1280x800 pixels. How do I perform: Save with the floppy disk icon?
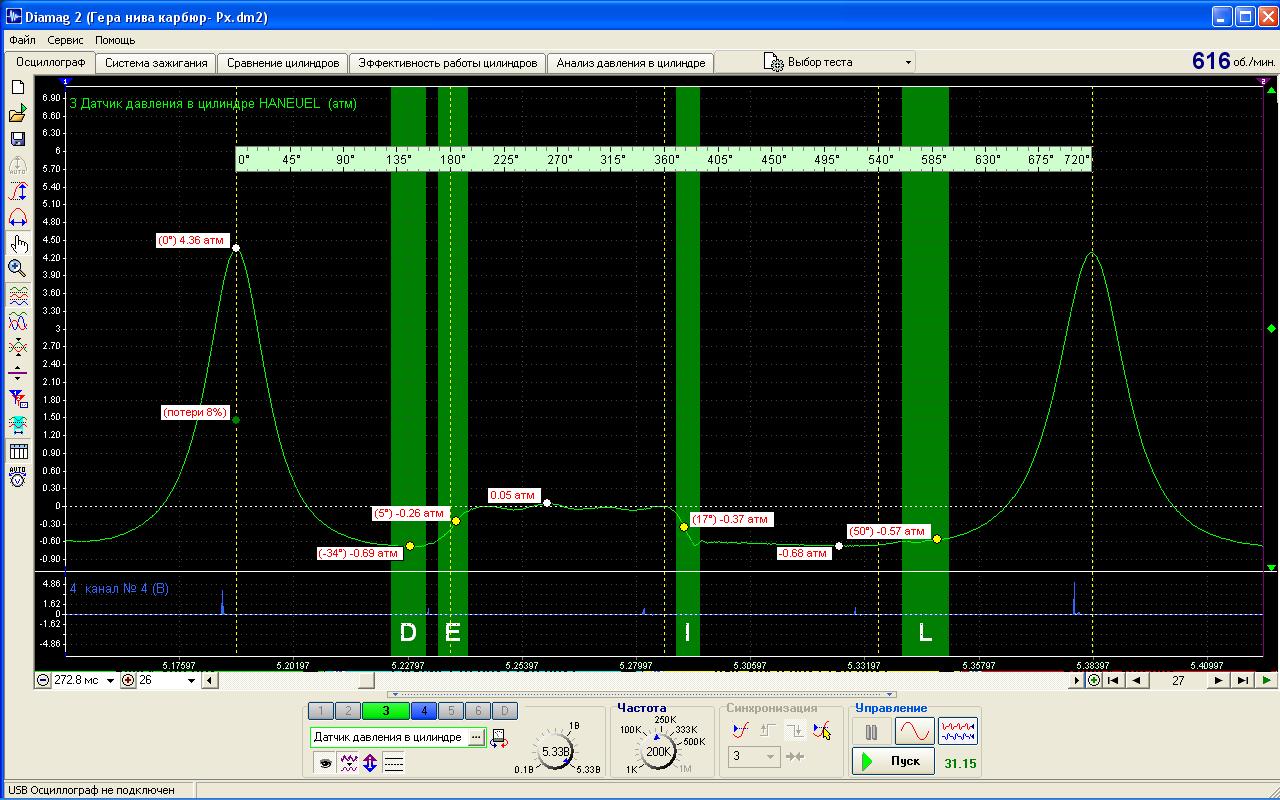(x=17, y=139)
